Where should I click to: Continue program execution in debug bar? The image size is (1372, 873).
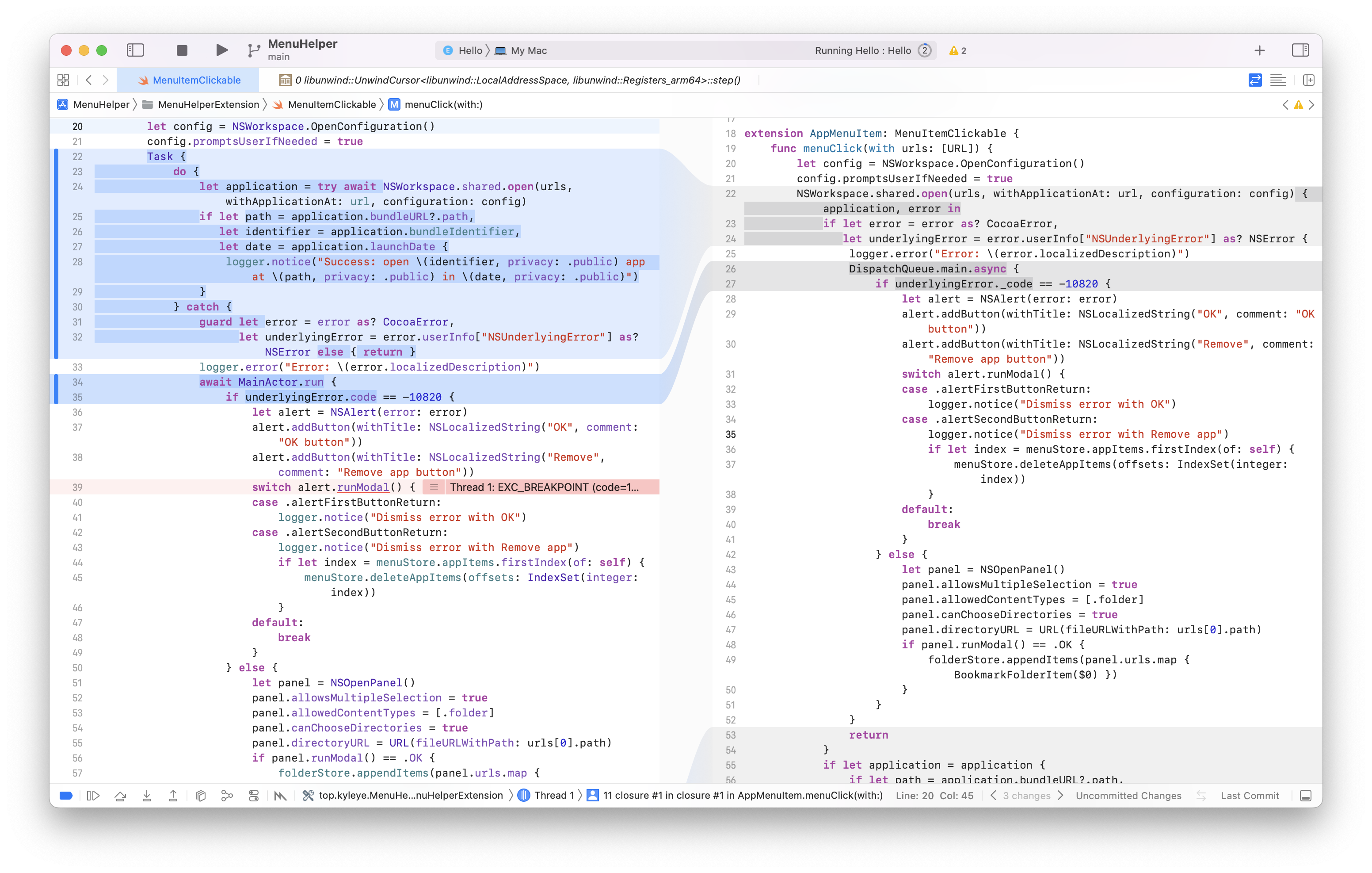pyautogui.click(x=93, y=796)
